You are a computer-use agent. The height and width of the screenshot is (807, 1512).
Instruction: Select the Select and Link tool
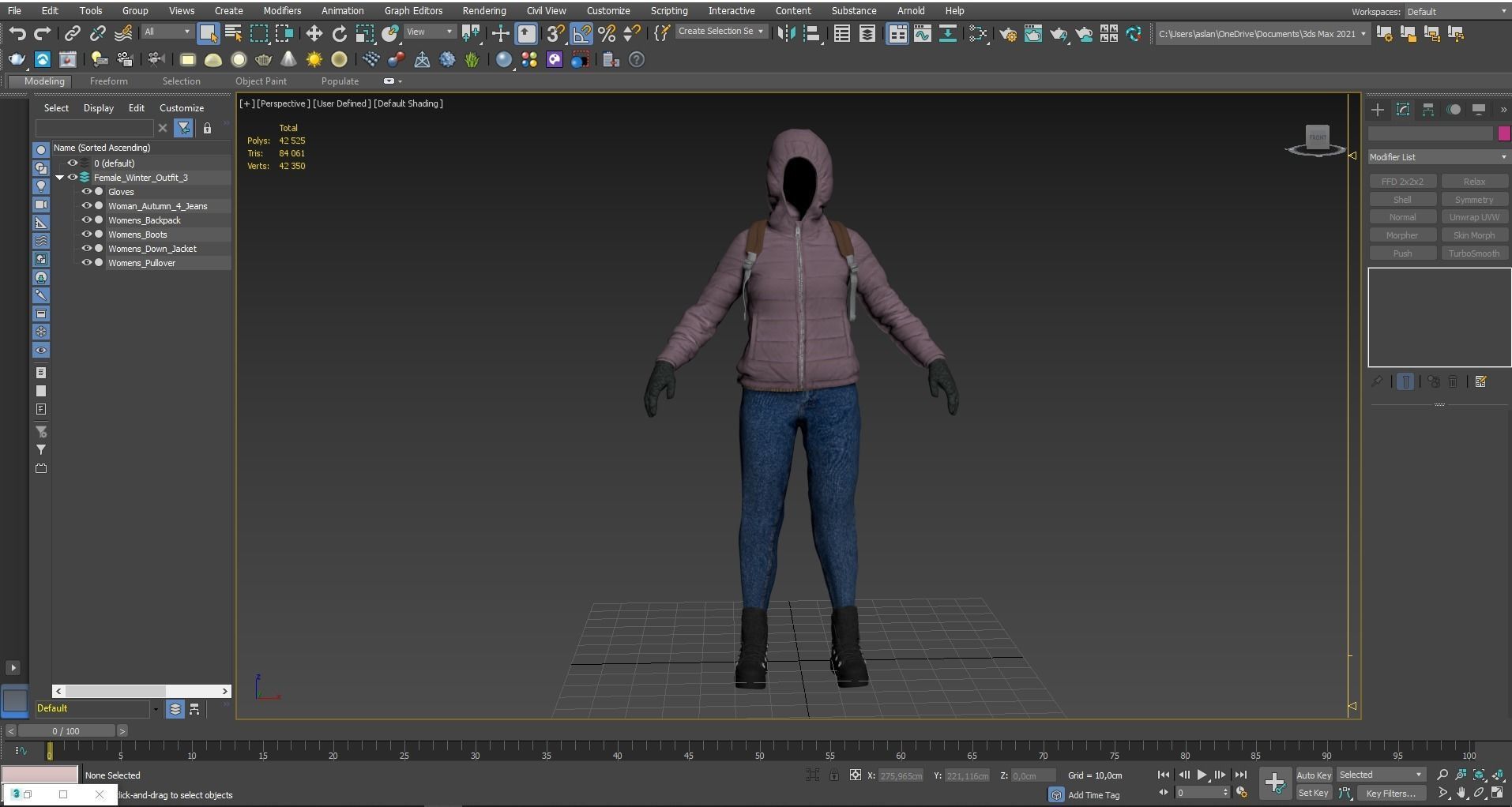(72, 33)
